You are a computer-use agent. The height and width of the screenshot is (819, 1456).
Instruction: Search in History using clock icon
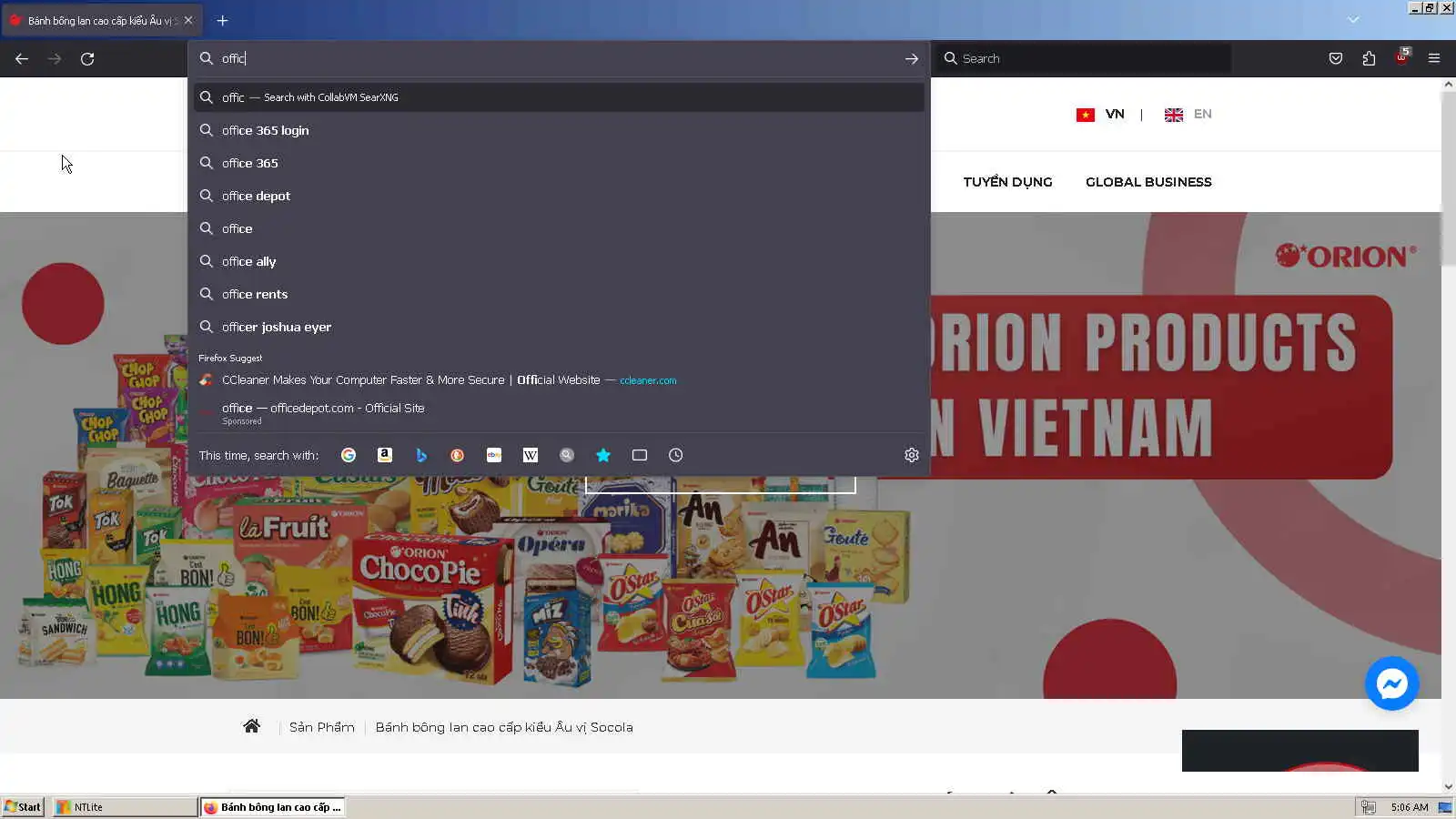[676, 455]
